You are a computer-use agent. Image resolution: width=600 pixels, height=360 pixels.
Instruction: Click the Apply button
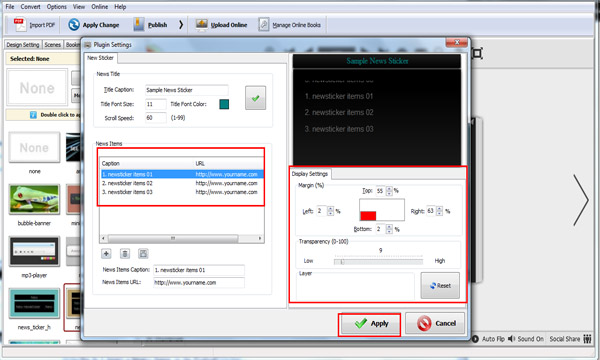point(369,324)
